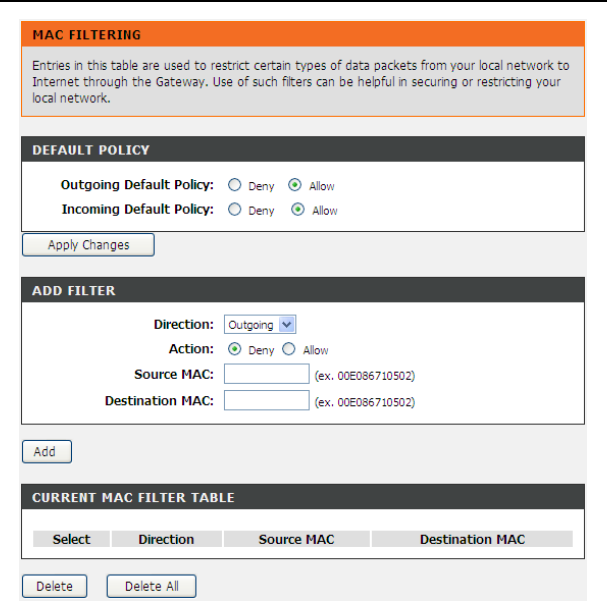Click the Delete All button
The image size is (607, 601).
(151, 586)
